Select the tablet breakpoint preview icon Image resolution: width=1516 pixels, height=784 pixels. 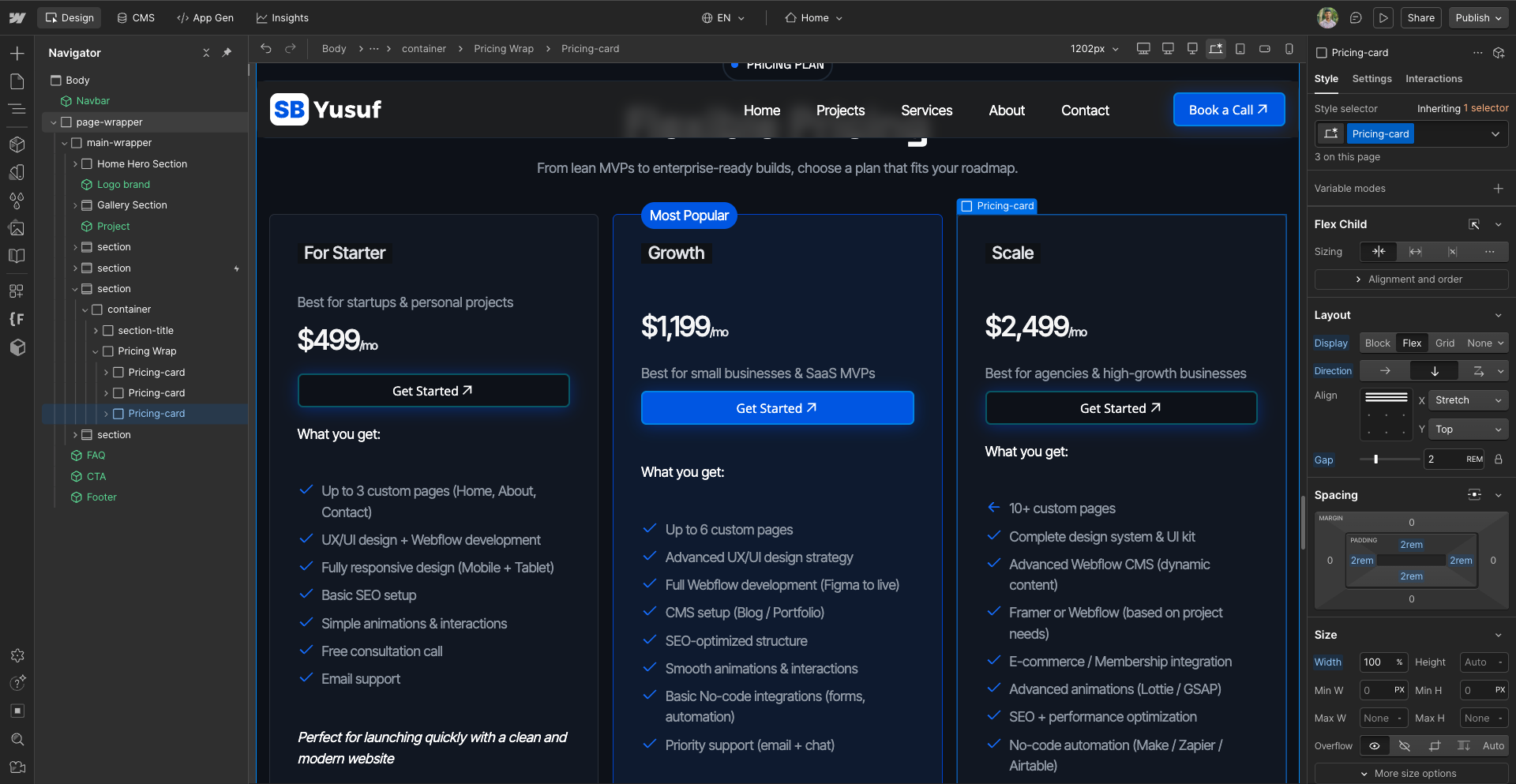pos(1240,48)
